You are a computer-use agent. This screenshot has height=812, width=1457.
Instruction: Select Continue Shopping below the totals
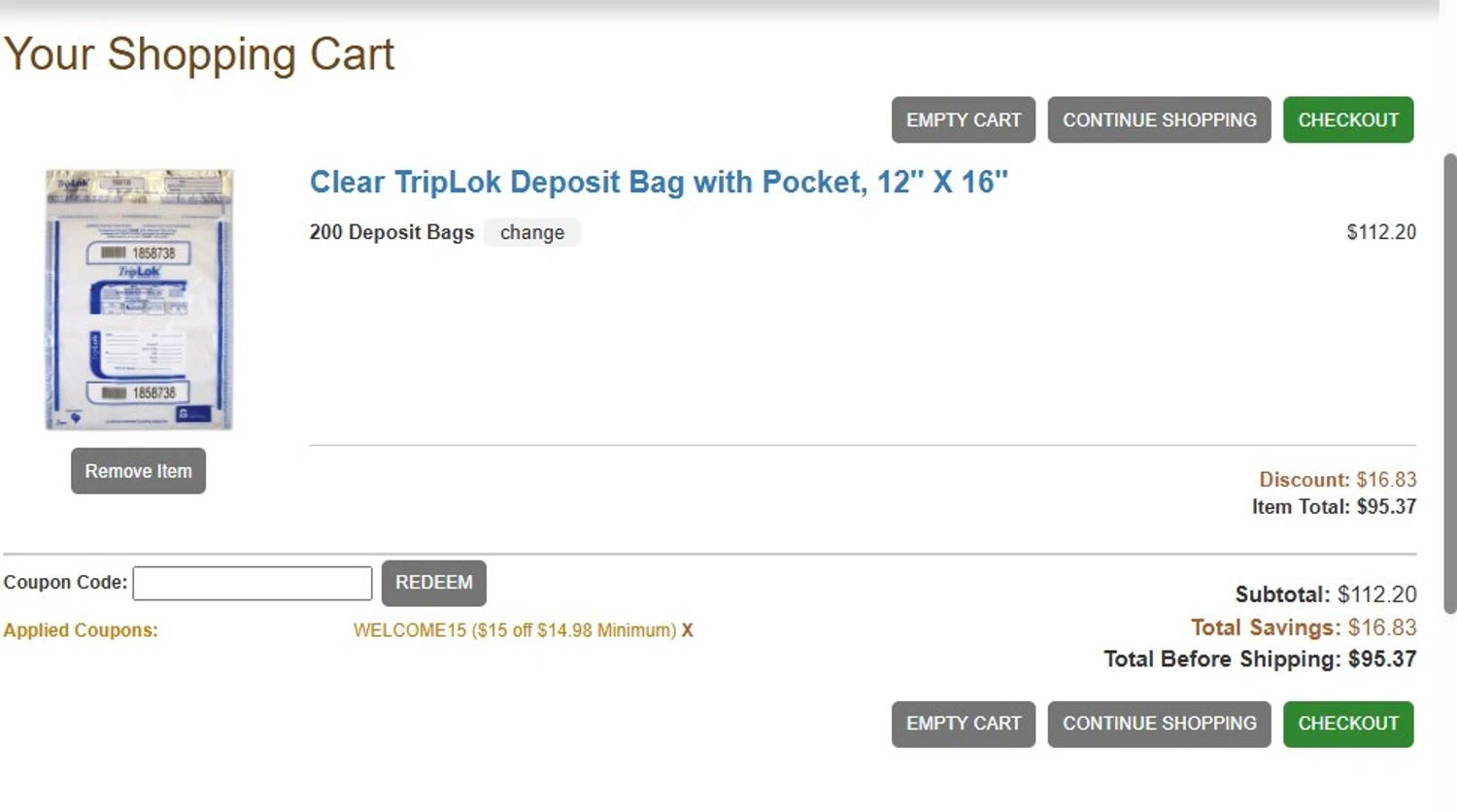(1159, 724)
